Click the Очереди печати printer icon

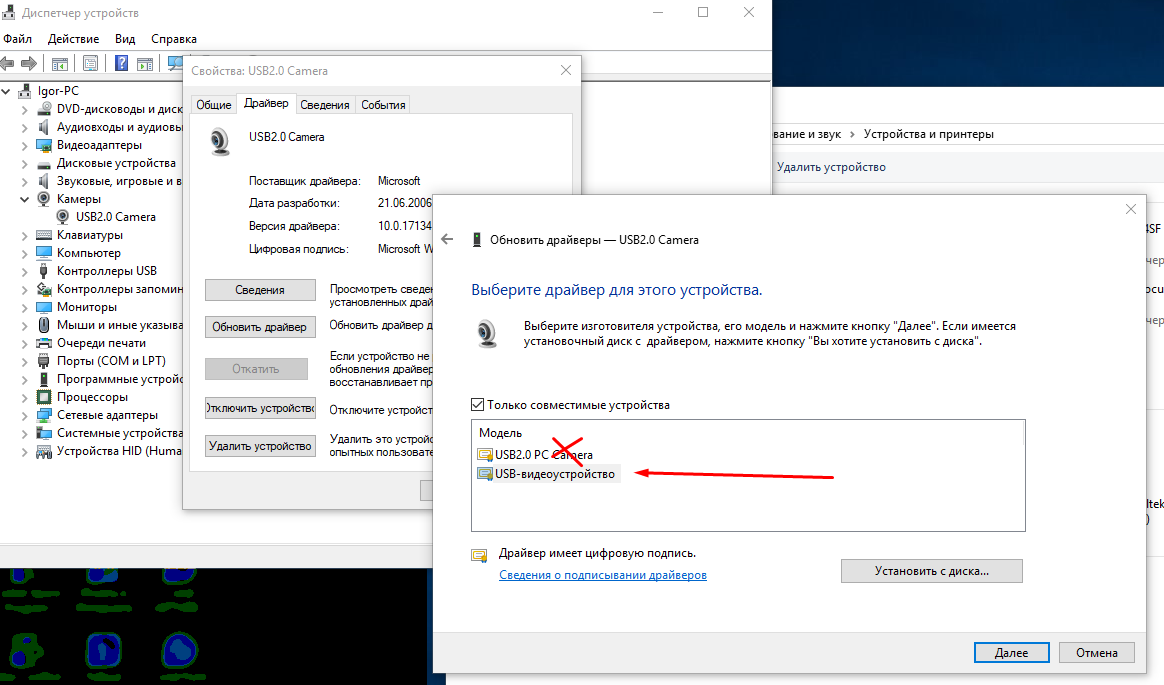pos(44,343)
